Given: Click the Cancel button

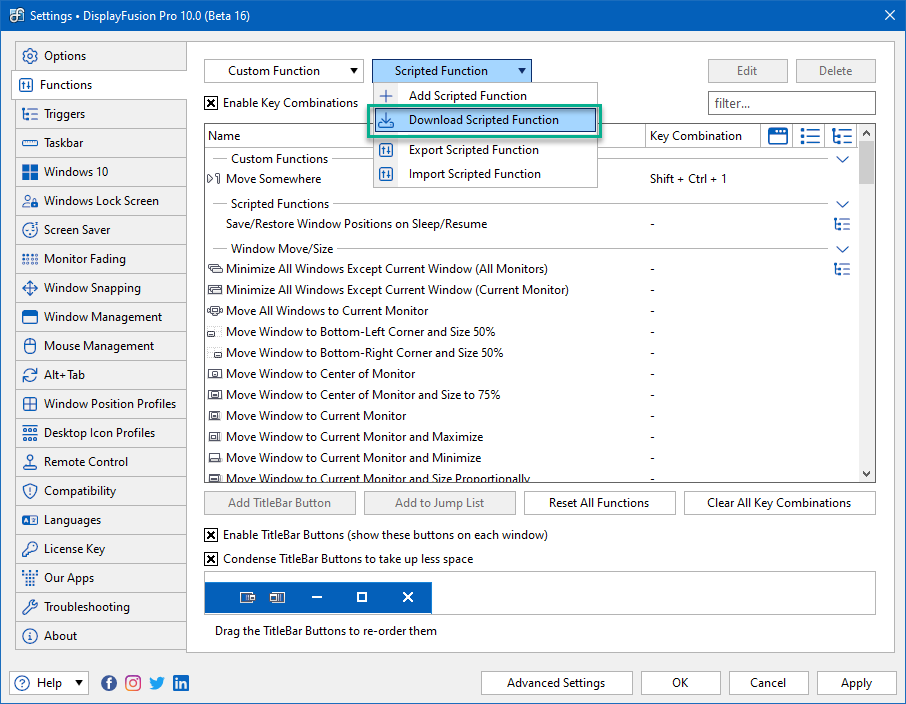Looking at the screenshot, I should coord(768,683).
